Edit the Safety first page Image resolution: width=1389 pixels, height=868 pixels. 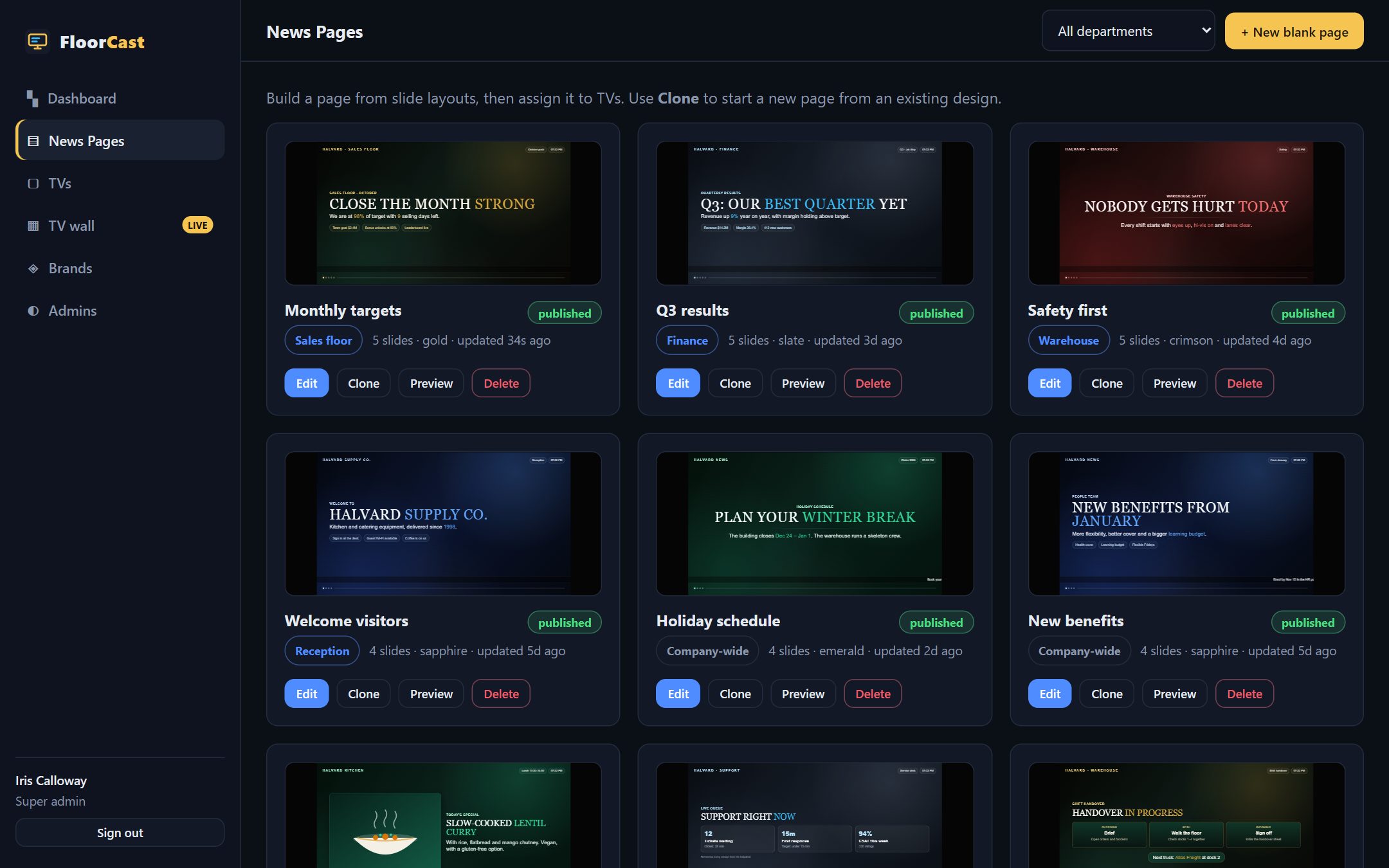pyautogui.click(x=1049, y=383)
